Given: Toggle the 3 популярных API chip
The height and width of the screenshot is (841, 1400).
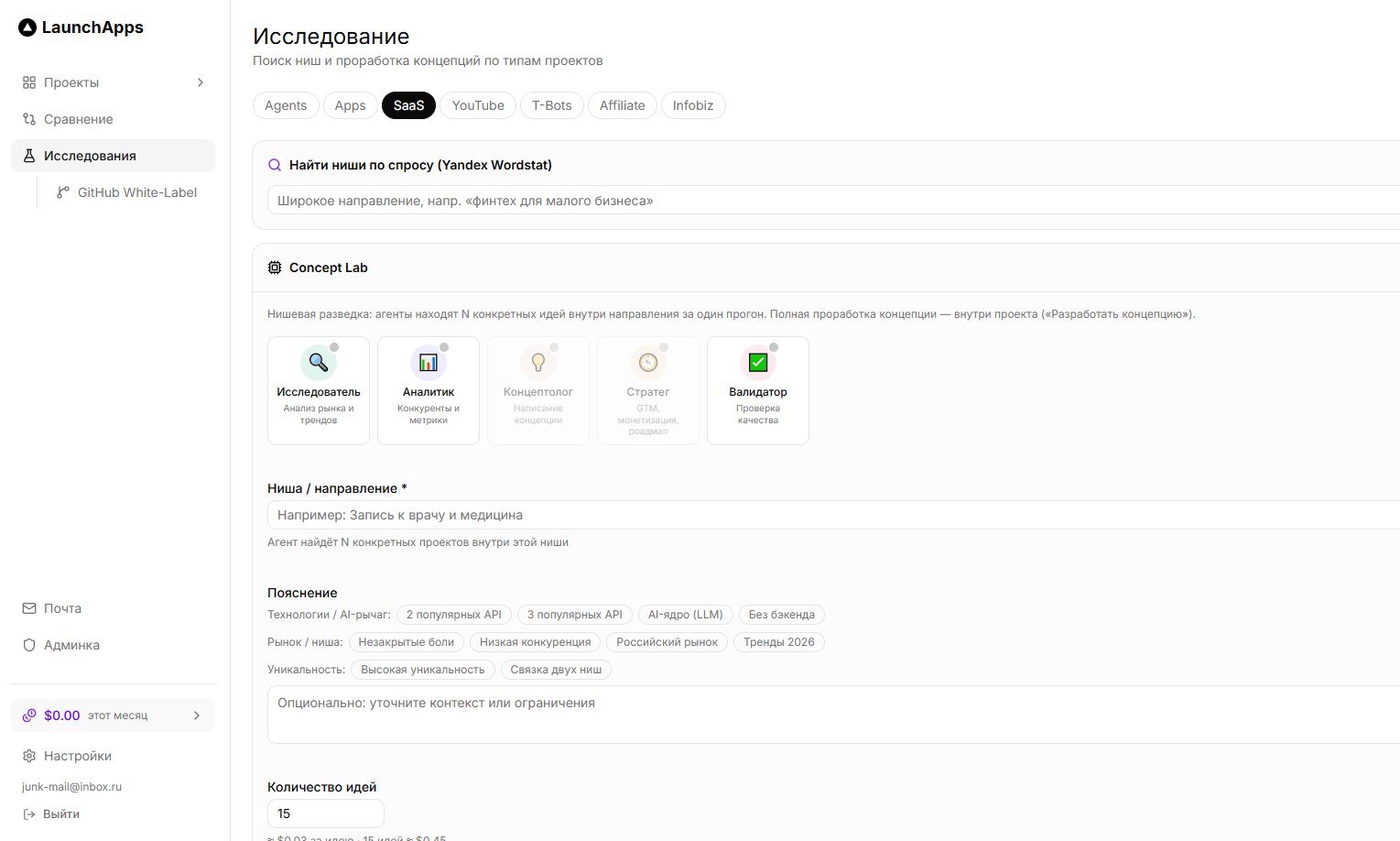Looking at the screenshot, I should (575, 615).
